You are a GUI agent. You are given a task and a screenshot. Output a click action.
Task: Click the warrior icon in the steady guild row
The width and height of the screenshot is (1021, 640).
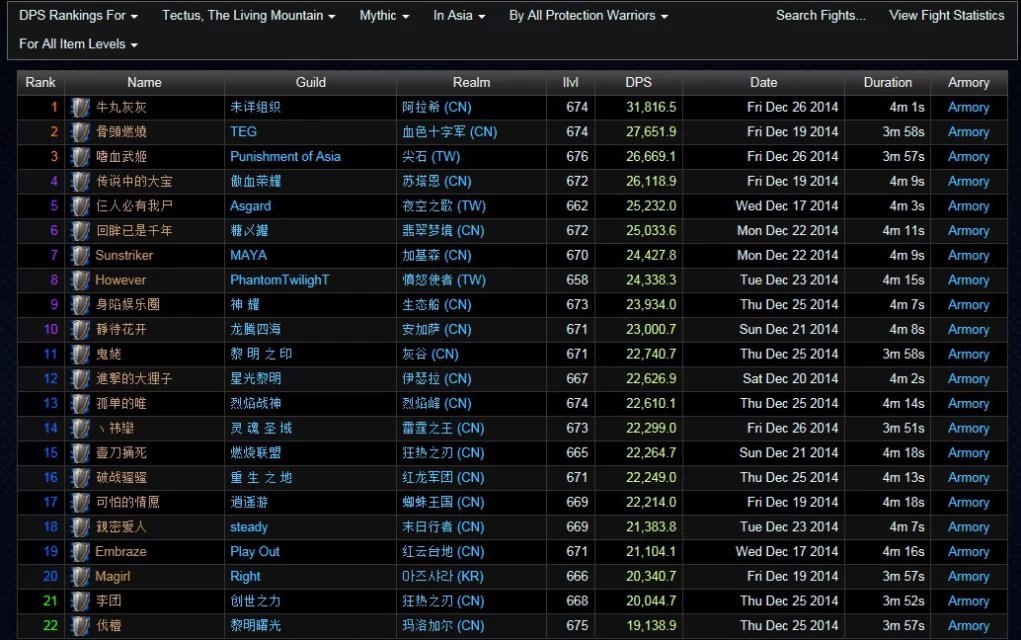tap(80, 527)
